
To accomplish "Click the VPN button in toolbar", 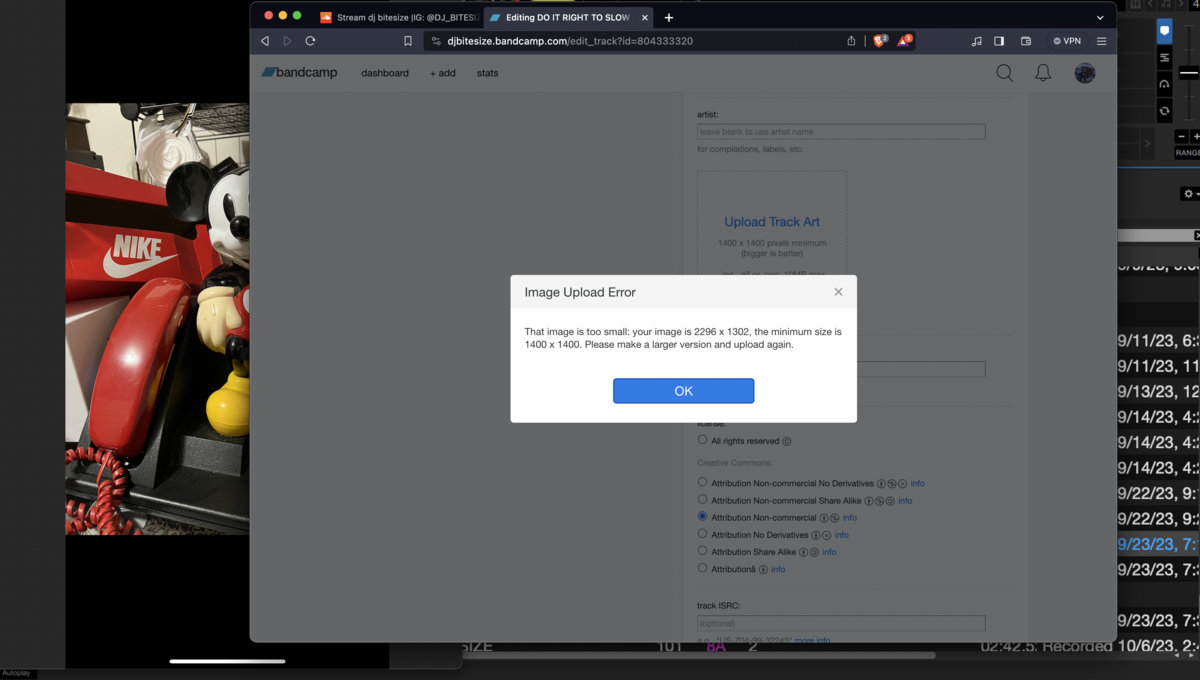I will [x=1066, y=41].
